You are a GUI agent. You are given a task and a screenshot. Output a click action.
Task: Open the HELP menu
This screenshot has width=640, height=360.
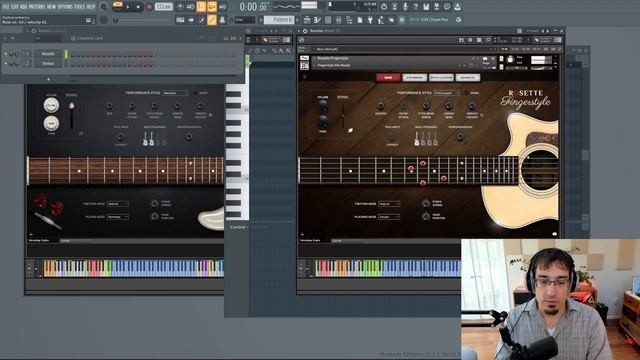91,7
